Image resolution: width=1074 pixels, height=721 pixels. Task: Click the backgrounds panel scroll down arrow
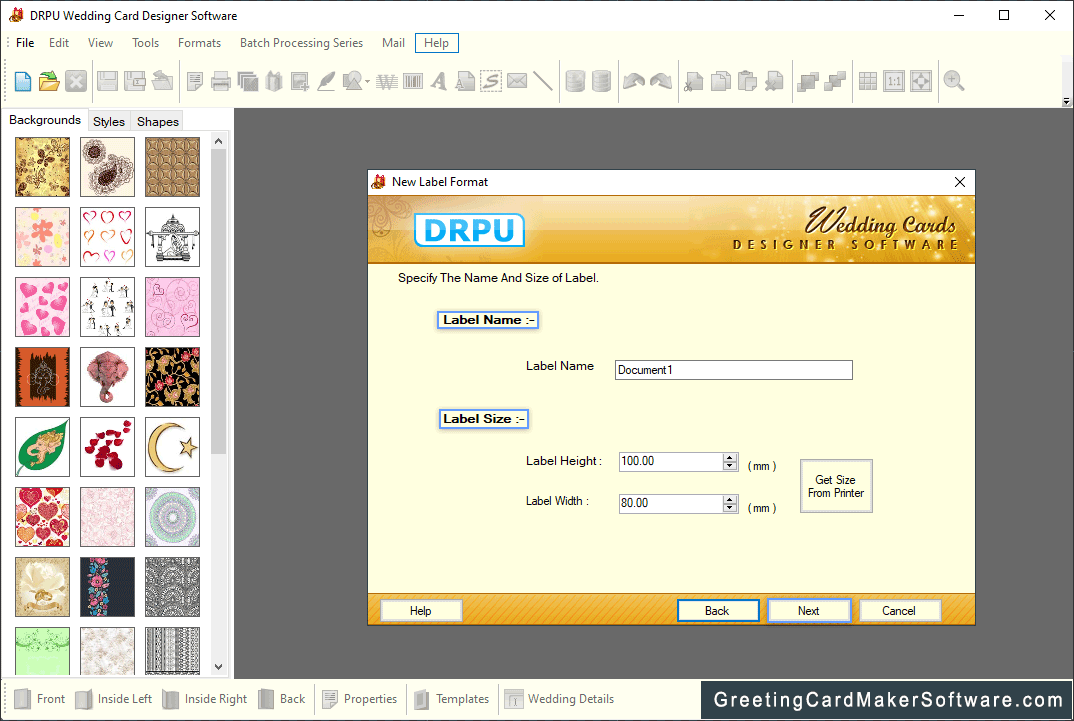[x=218, y=667]
